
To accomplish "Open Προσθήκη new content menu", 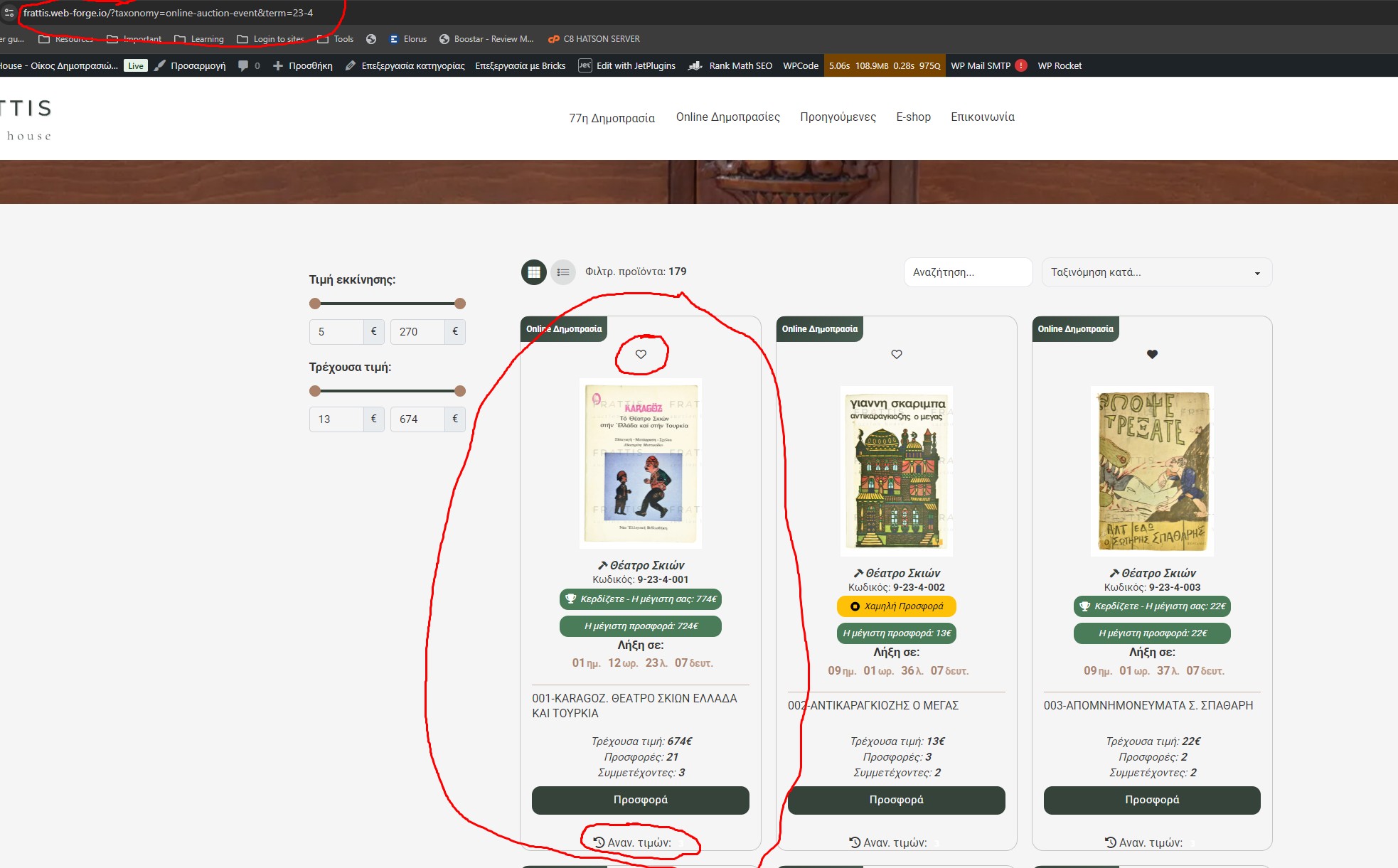I will tap(303, 65).
